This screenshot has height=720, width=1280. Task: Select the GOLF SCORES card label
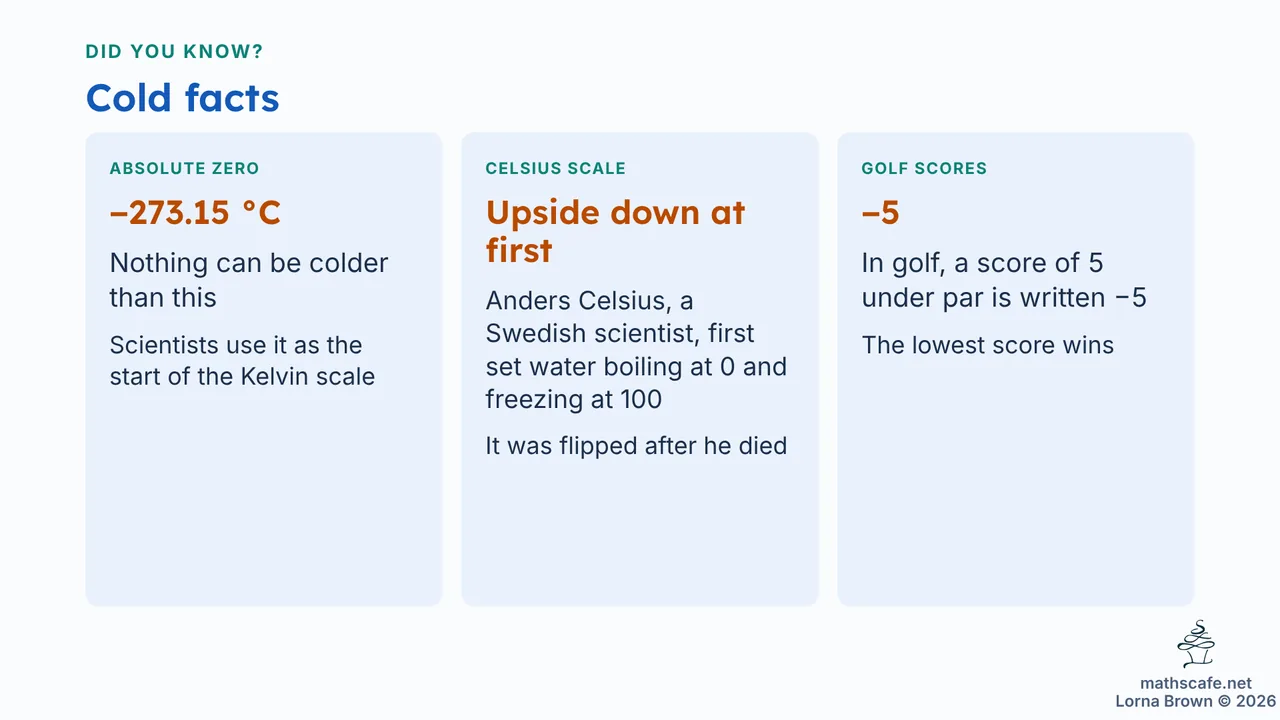tap(924, 168)
